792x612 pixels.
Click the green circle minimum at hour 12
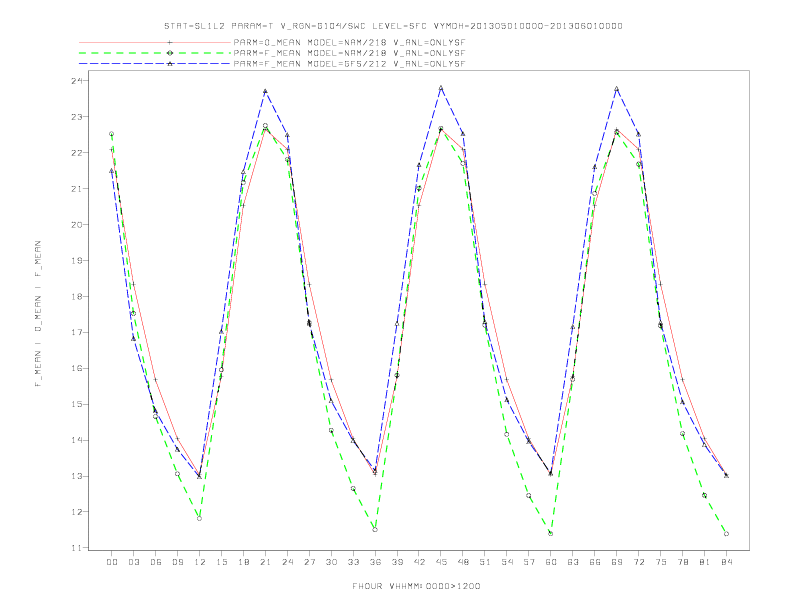(x=200, y=519)
